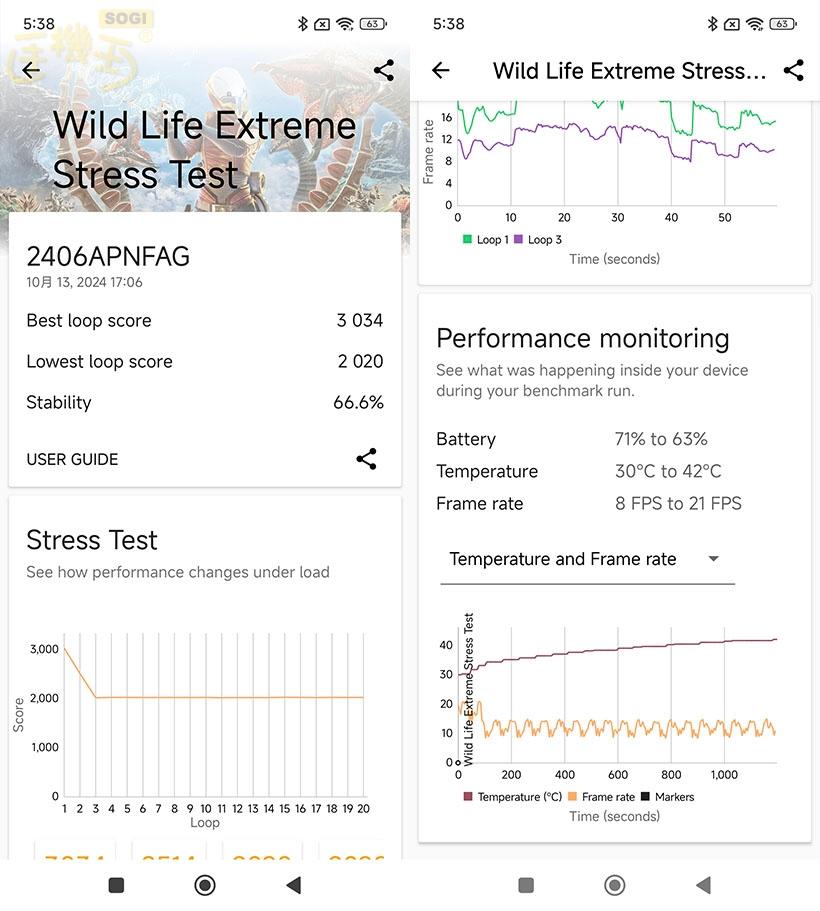820x911 pixels.
Task: Tap back arrow on left results screen
Action: [x=31, y=70]
